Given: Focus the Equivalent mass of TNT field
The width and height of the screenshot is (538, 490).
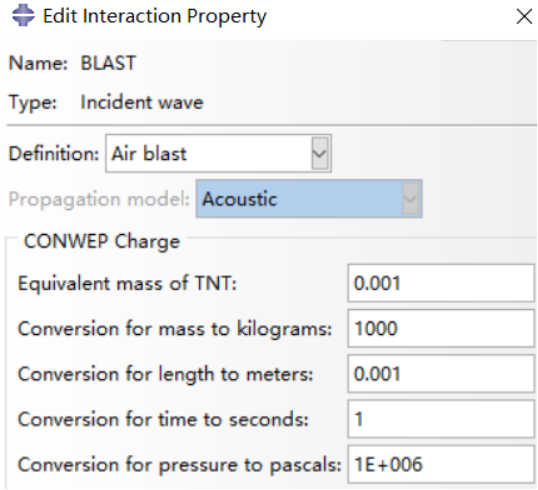Looking at the screenshot, I should click(x=441, y=283).
